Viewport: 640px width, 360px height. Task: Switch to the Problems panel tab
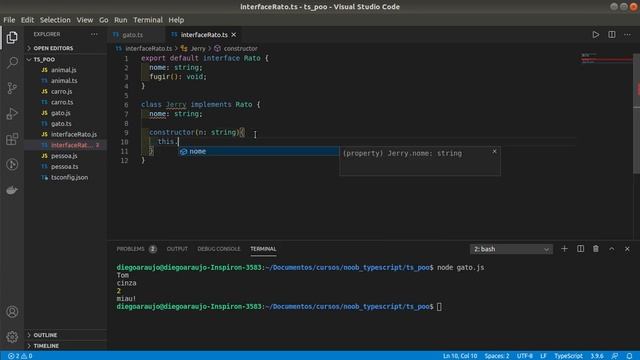click(136, 249)
